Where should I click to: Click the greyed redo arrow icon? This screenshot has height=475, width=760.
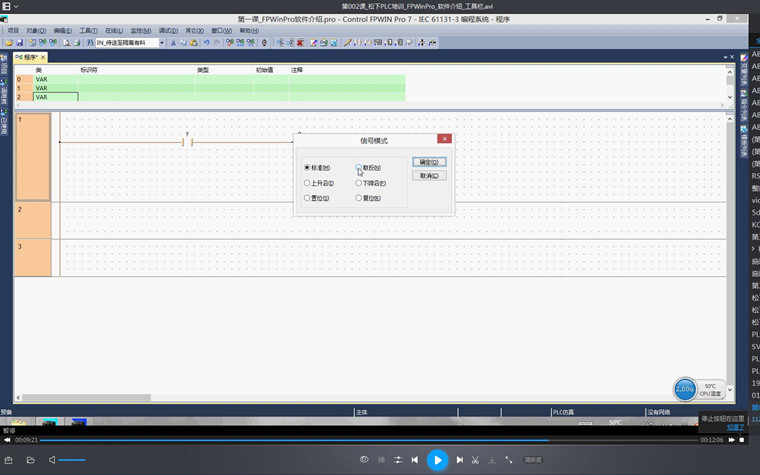(x=216, y=43)
